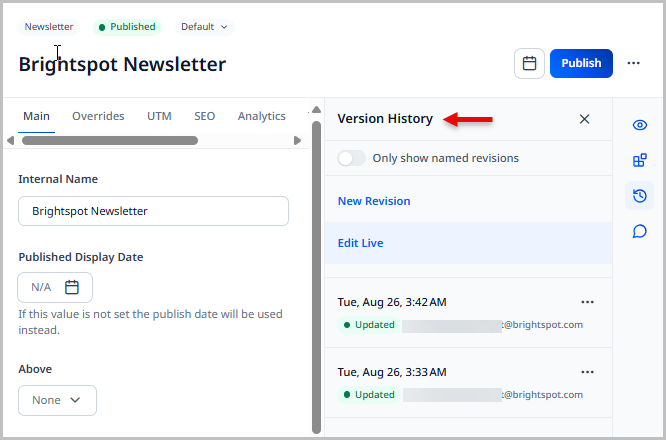Focus the Internal Name input field

pyautogui.click(x=153, y=211)
